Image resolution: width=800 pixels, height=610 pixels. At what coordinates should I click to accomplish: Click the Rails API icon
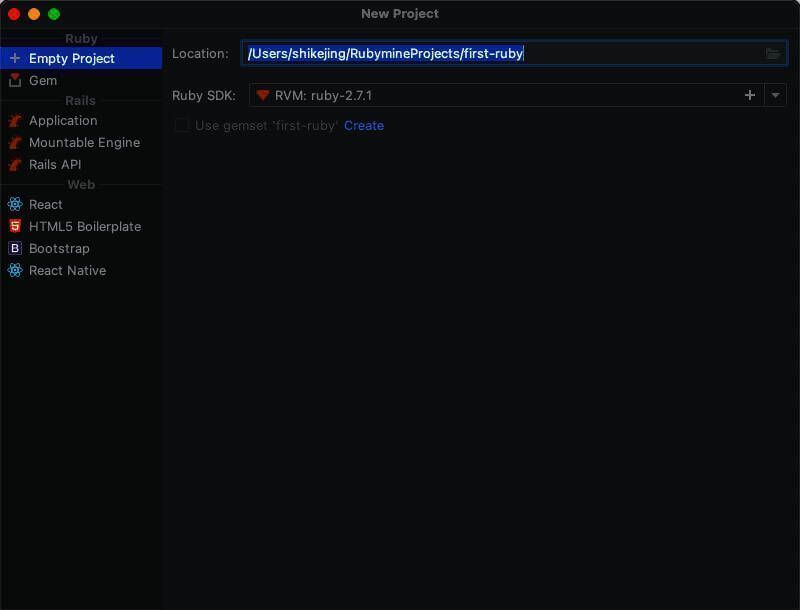pos(15,164)
